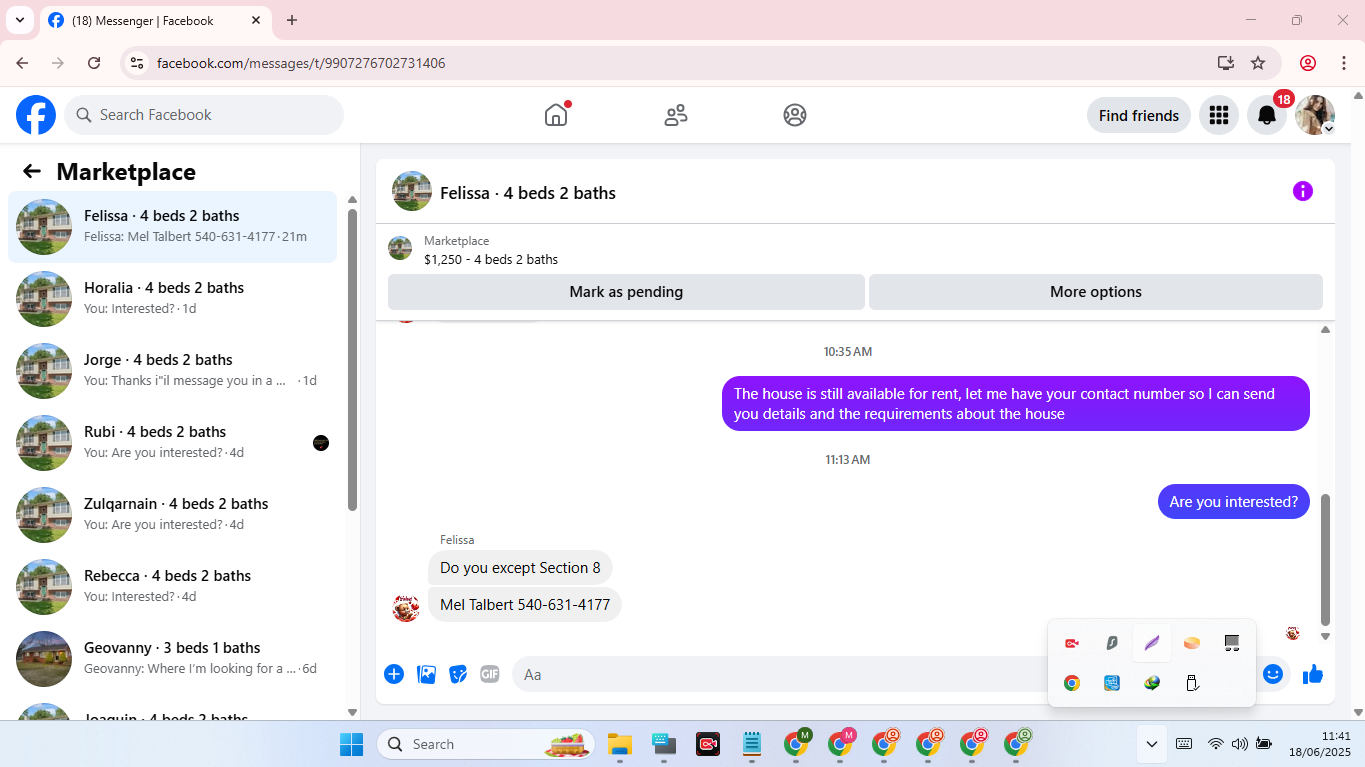1365x767 pixels.
Task: Open Geovanny · 3 beds 1 baths chat
Action: tap(173, 659)
